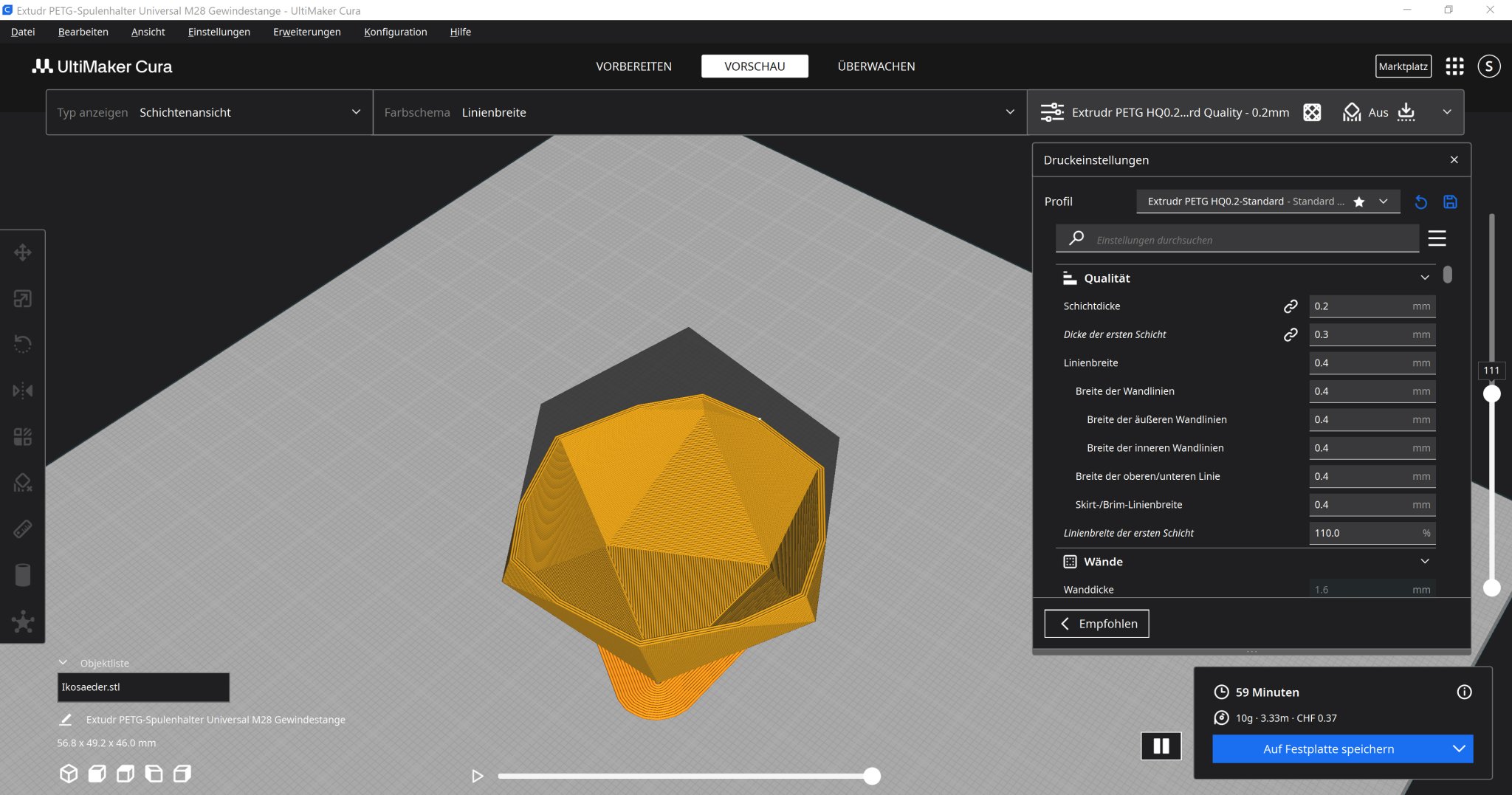Open the application switcher grid icon
The image size is (1512, 795).
pos(1454,66)
